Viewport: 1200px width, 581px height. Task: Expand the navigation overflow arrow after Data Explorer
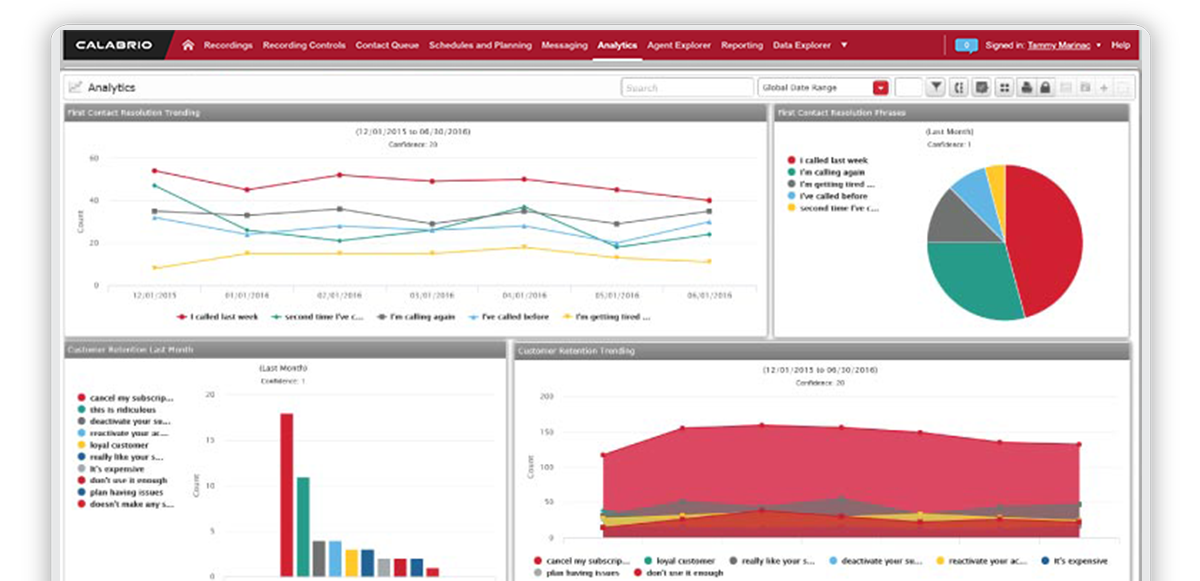pyautogui.click(x=844, y=45)
